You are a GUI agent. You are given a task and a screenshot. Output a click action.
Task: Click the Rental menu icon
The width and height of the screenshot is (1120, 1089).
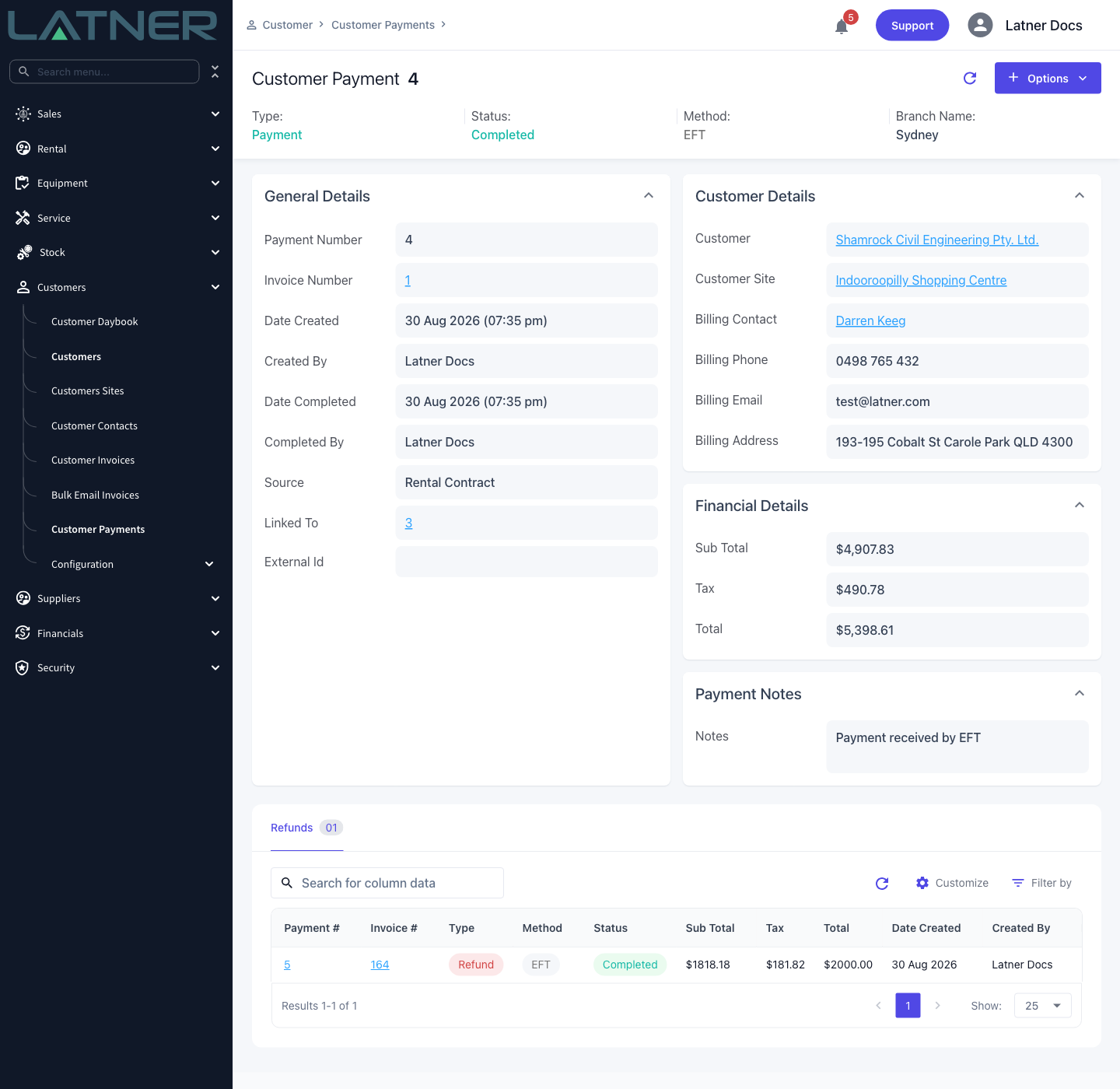[x=23, y=149]
